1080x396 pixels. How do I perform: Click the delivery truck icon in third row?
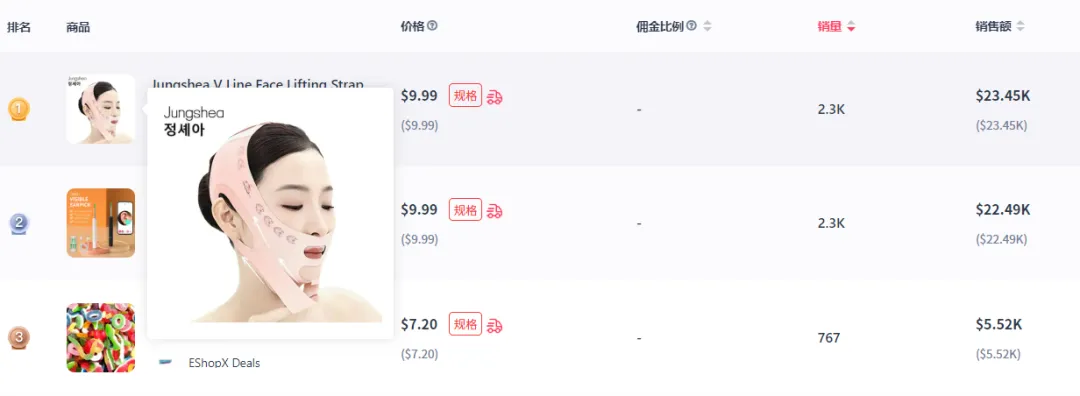(495, 325)
